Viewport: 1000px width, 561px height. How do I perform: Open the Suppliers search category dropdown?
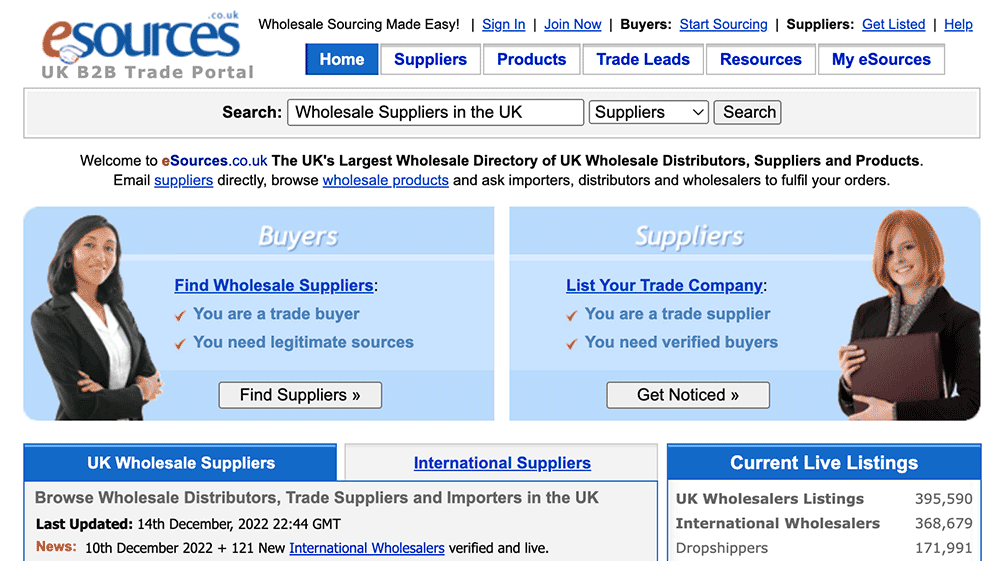649,112
